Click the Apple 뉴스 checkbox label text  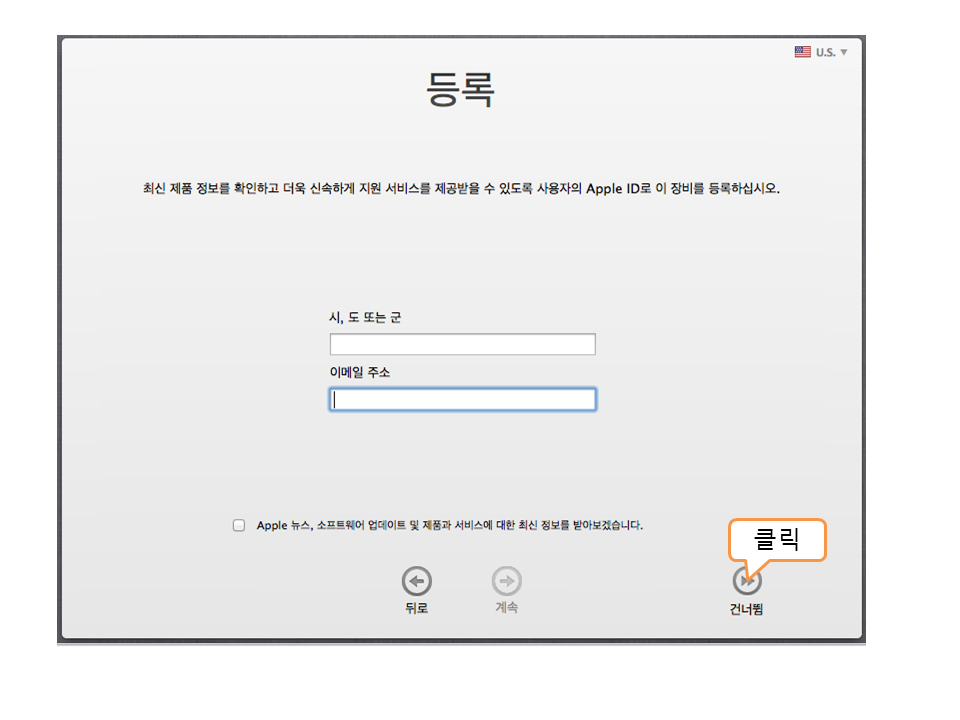click(449, 525)
